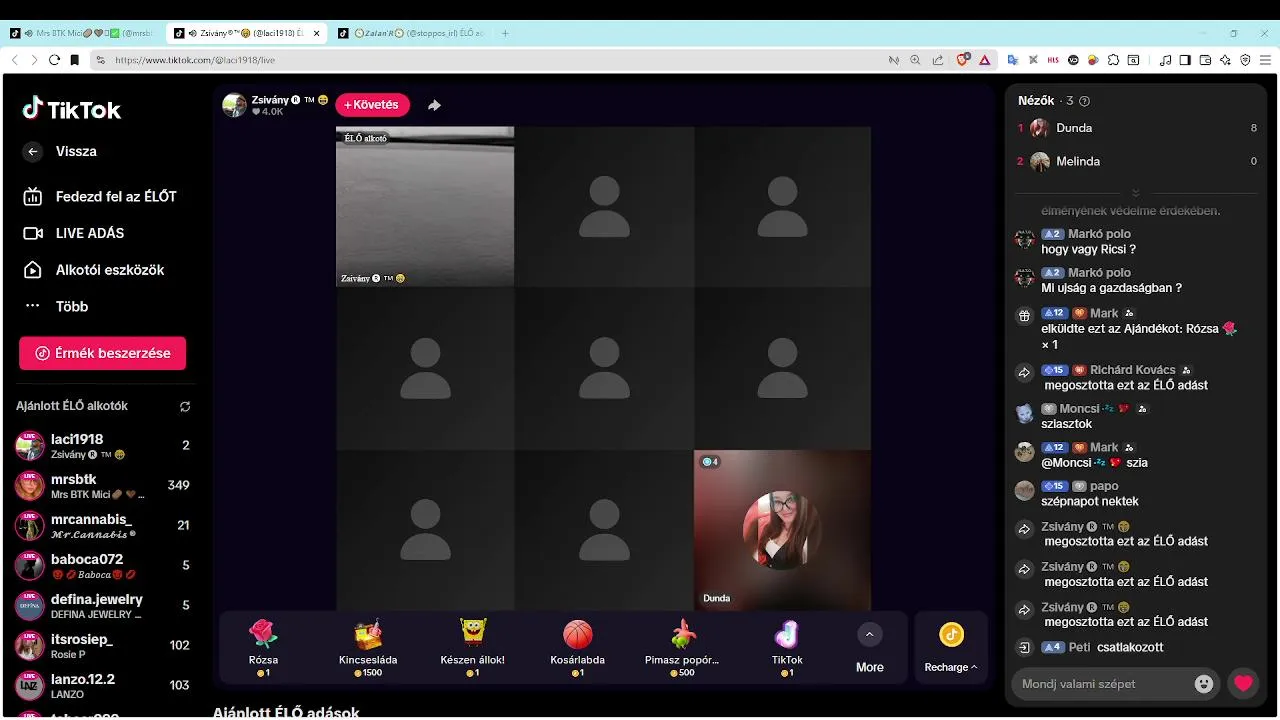Send Rózsa gift
The image size is (1280, 720).
click(x=263, y=648)
